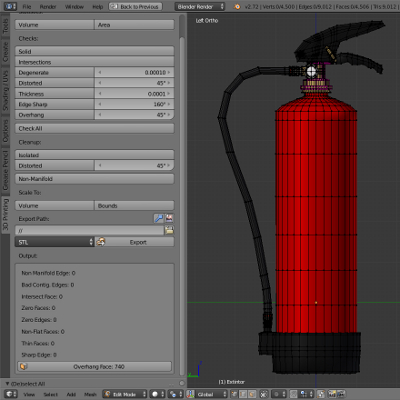The height and width of the screenshot is (400, 400).
Task: Click Cleanup Distorted angle field 45°
Action: tap(134, 165)
